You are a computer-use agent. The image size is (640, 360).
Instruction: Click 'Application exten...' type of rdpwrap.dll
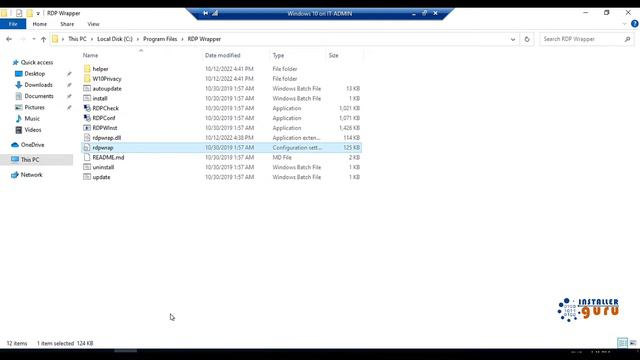coord(296,138)
